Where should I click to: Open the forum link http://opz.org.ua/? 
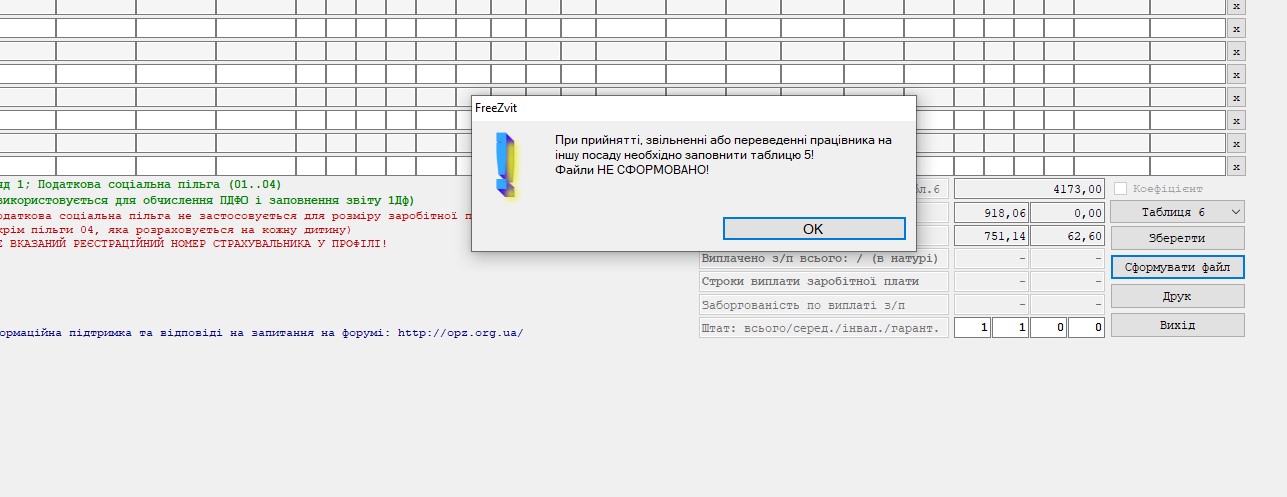460,333
